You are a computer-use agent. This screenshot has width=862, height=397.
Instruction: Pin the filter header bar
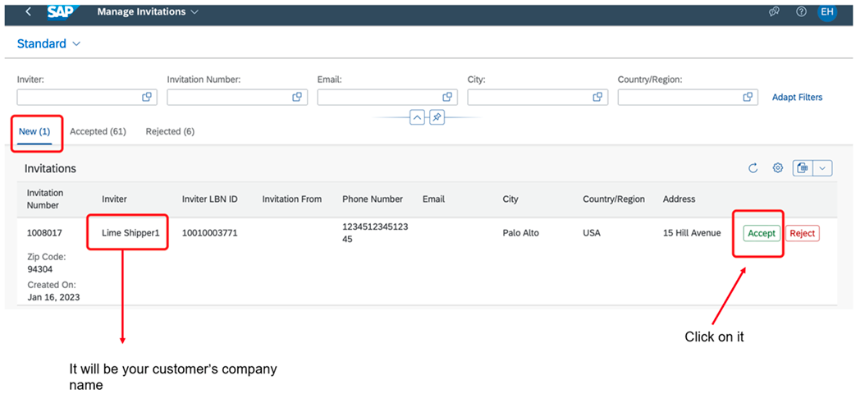[x=436, y=117]
